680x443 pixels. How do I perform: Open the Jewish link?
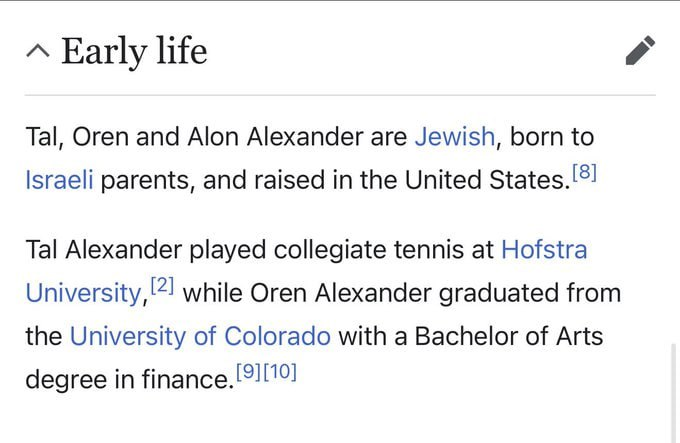[x=454, y=136]
